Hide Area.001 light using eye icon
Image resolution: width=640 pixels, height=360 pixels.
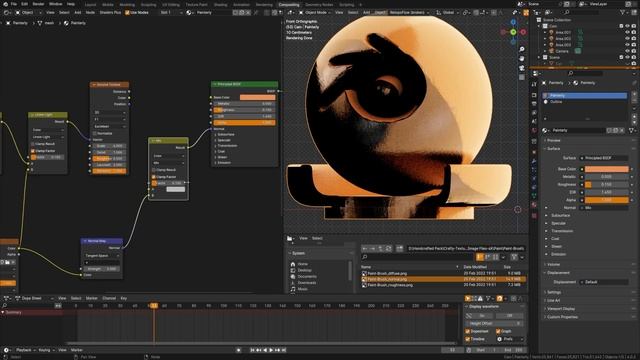pyautogui.click(x=627, y=32)
